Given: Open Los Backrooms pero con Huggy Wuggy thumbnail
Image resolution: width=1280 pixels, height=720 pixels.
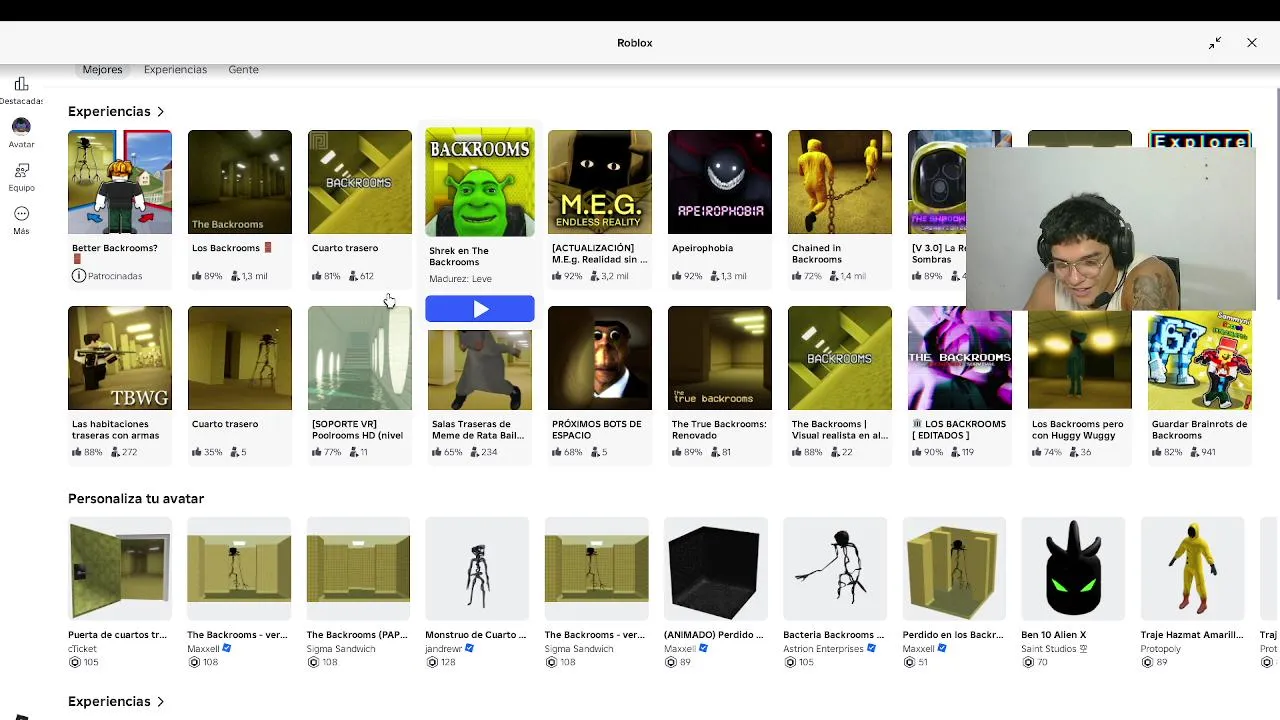Looking at the screenshot, I should click(1080, 358).
